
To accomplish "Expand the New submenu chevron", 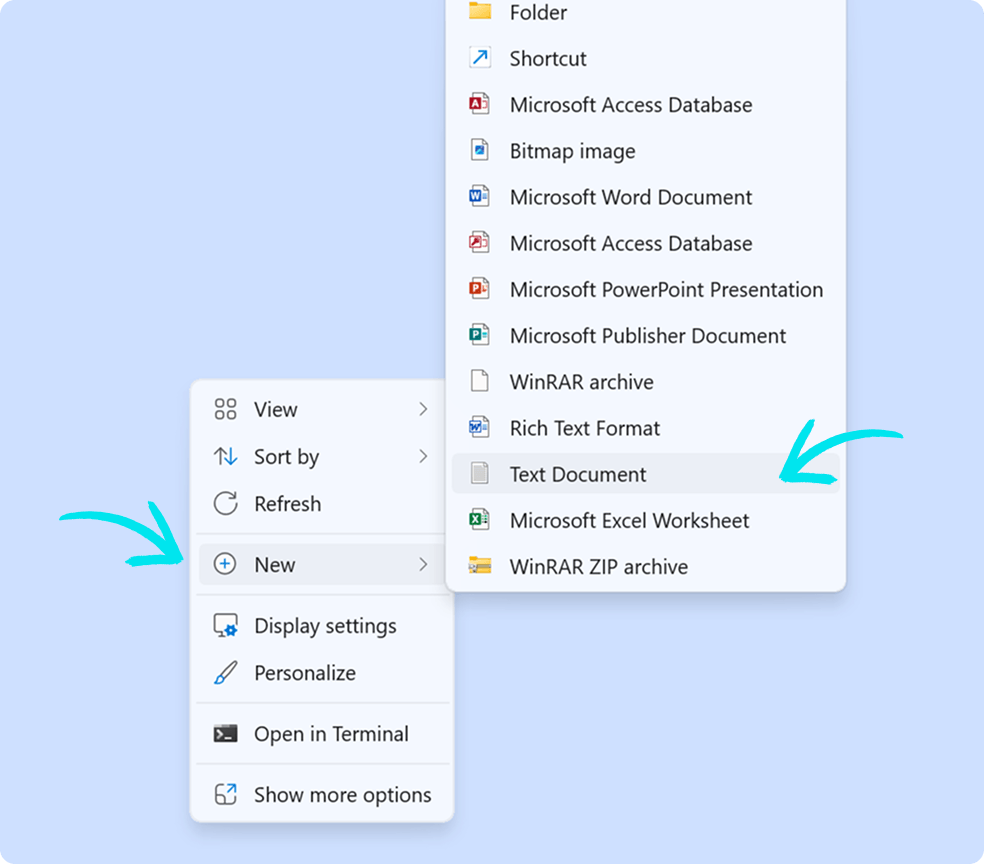I will [425, 564].
